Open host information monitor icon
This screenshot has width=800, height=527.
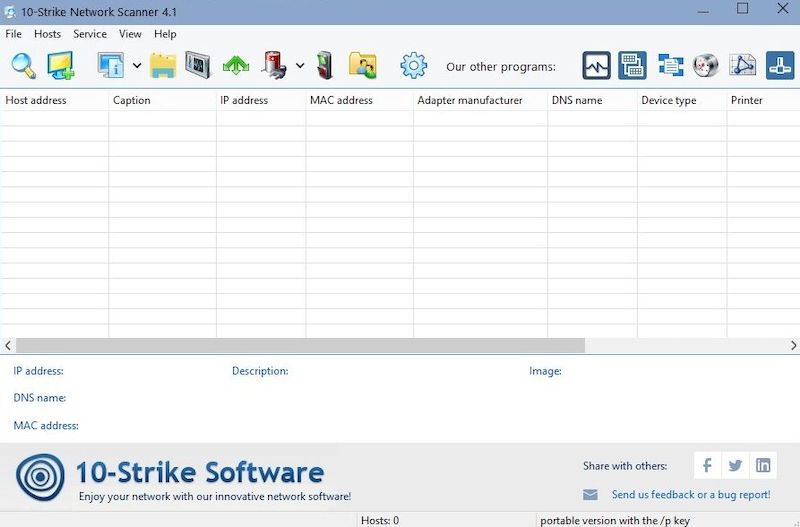coord(111,66)
